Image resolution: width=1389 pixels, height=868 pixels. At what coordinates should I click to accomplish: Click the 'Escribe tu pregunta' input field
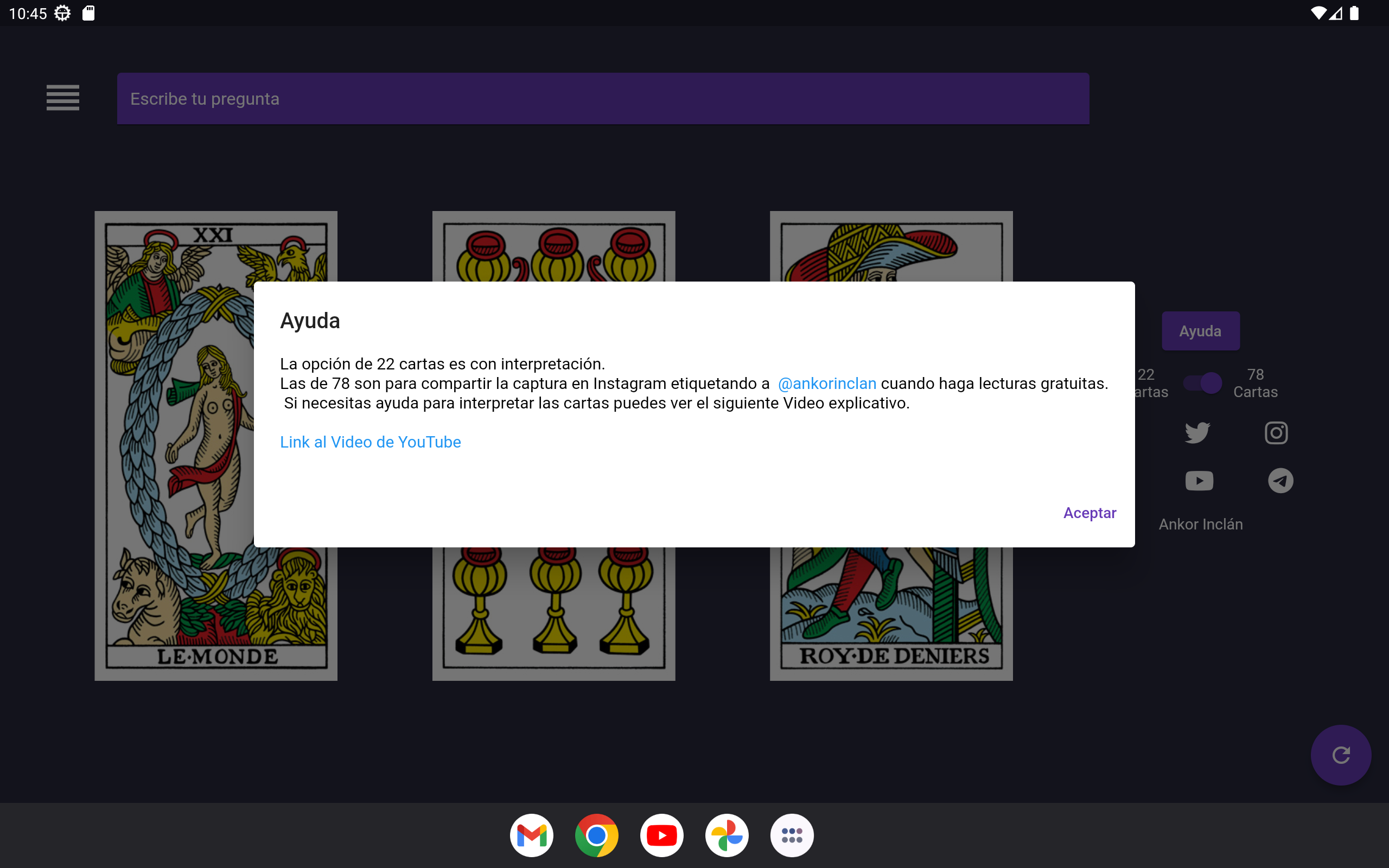(x=603, y=98)
